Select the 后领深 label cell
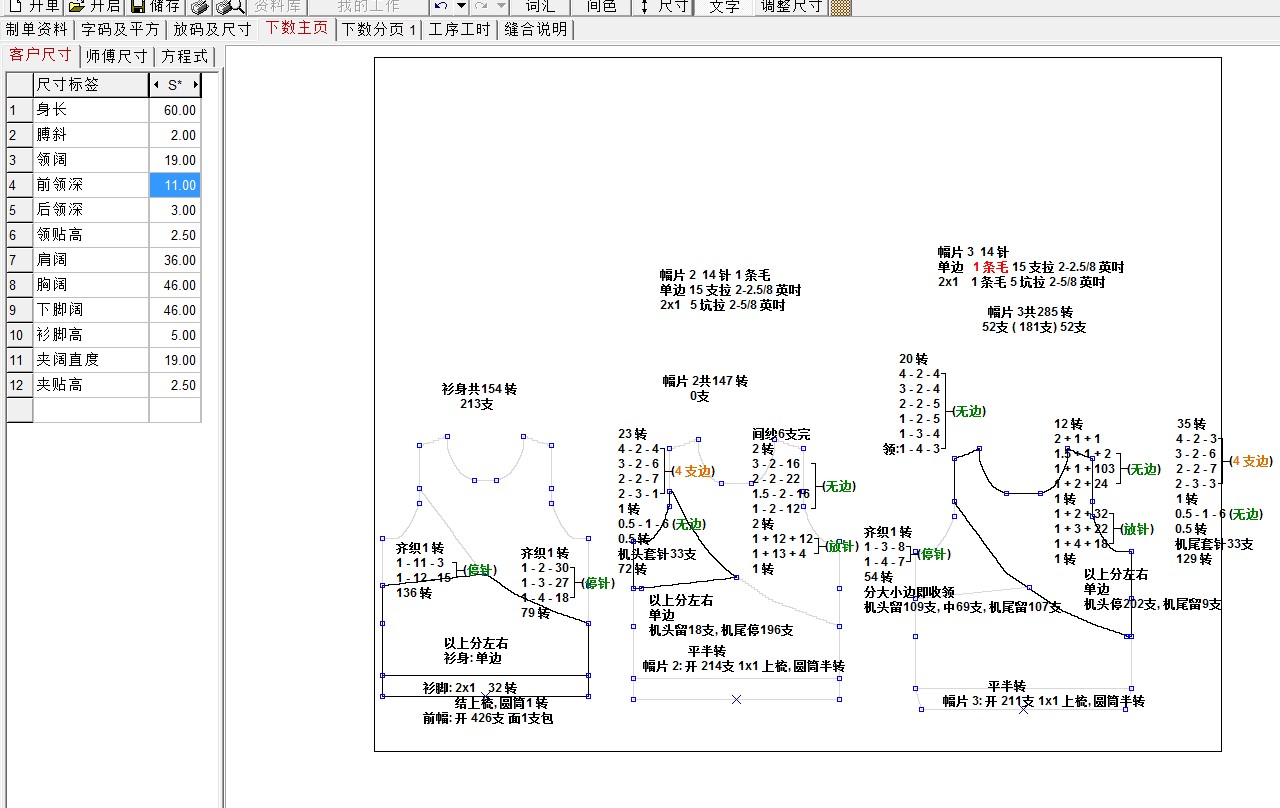 91,210
